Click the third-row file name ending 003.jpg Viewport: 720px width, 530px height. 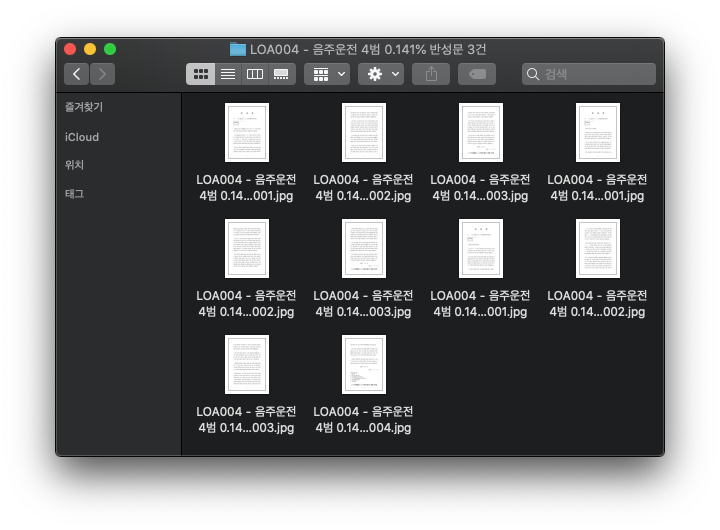246,419
